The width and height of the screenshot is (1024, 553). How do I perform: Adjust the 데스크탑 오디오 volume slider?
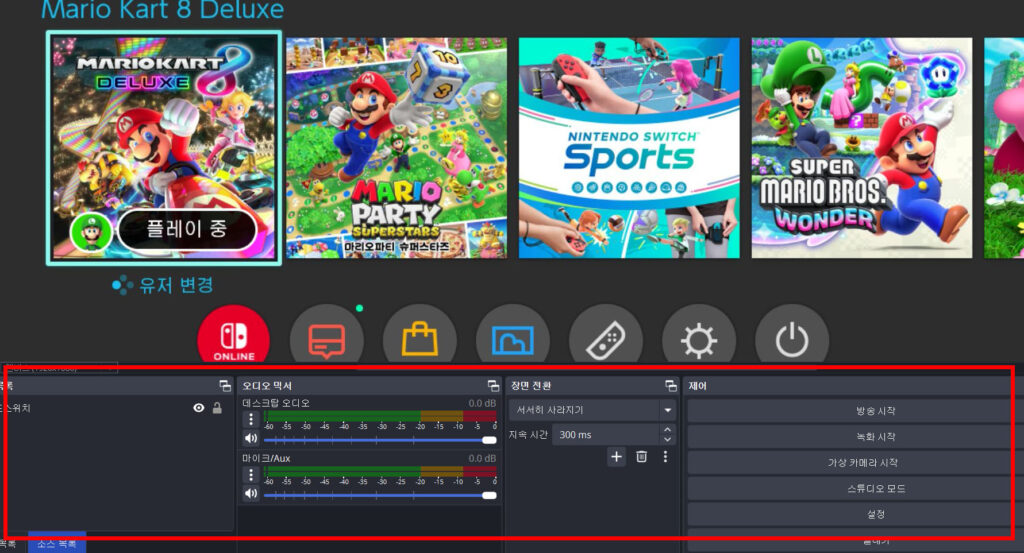click(380, 441)
